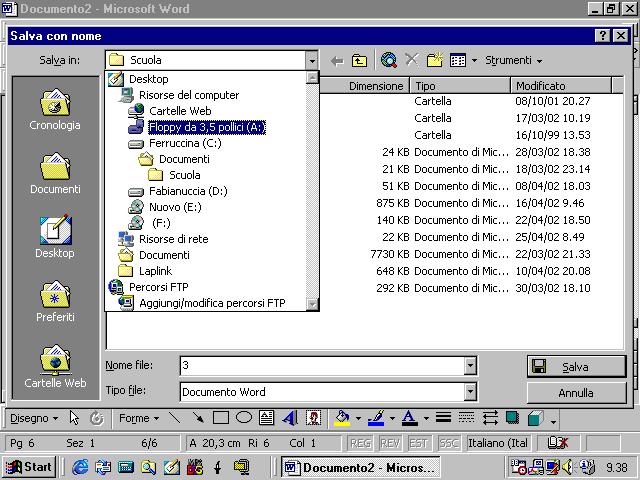Click the Views icon button

pos(458,61)
